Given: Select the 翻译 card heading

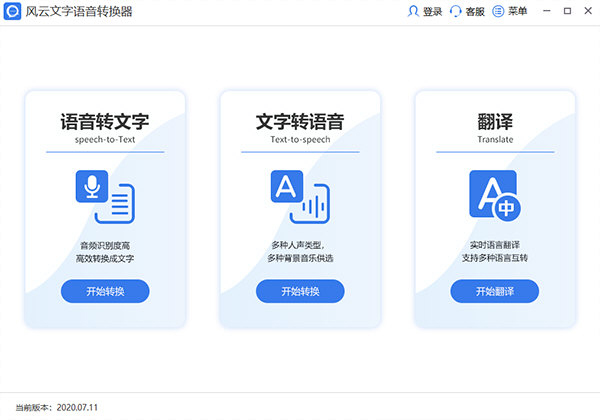Looking at the screenshot, I should (x=494, y=122).
